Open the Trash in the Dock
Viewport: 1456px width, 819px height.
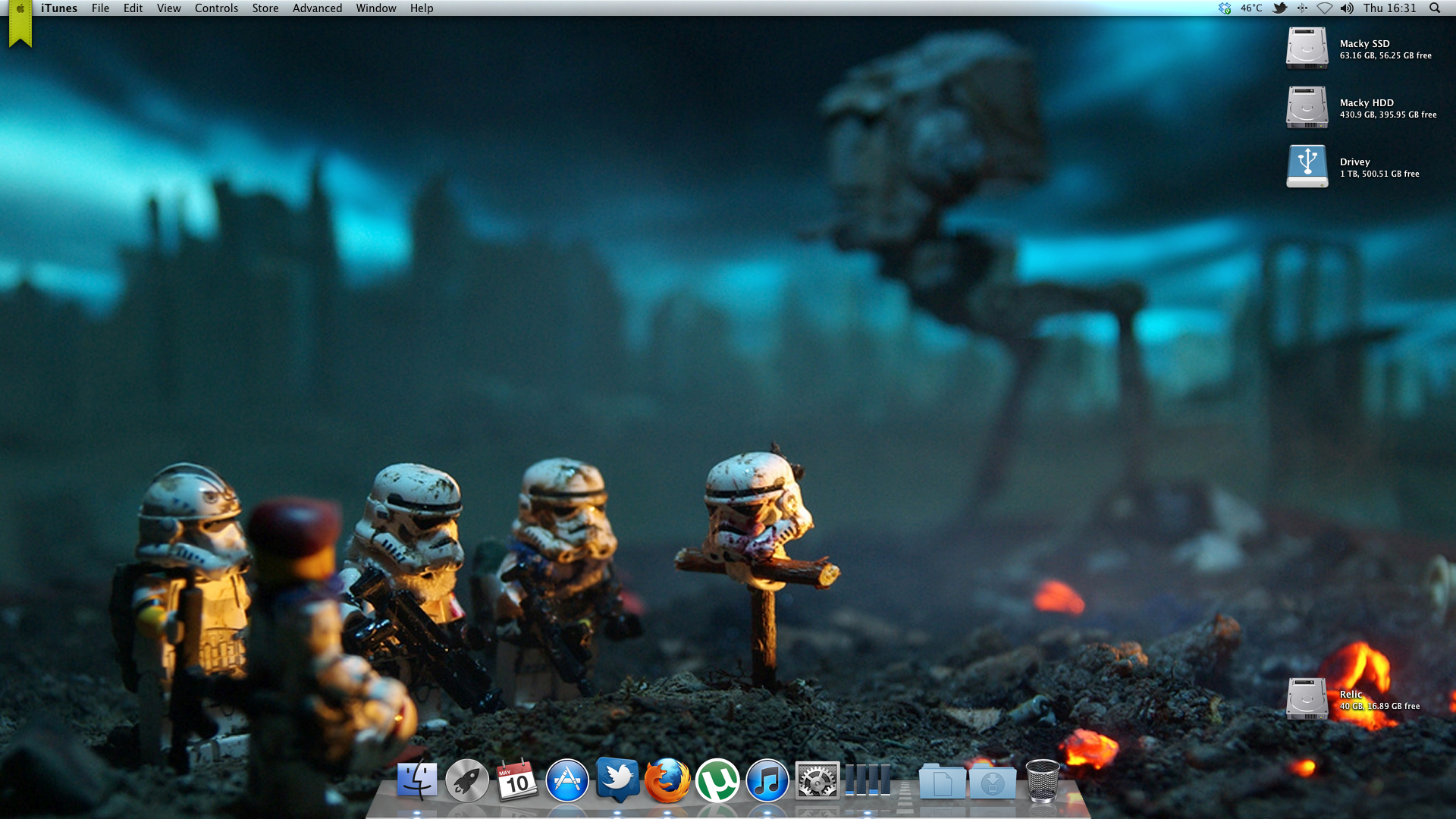[1043, 780]
